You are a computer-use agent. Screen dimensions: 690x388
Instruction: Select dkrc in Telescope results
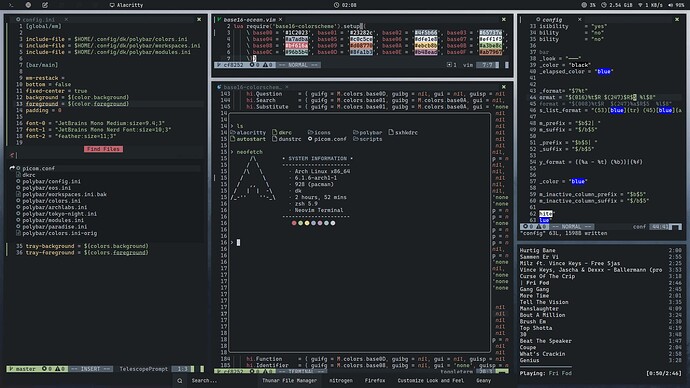pos(29,175)
